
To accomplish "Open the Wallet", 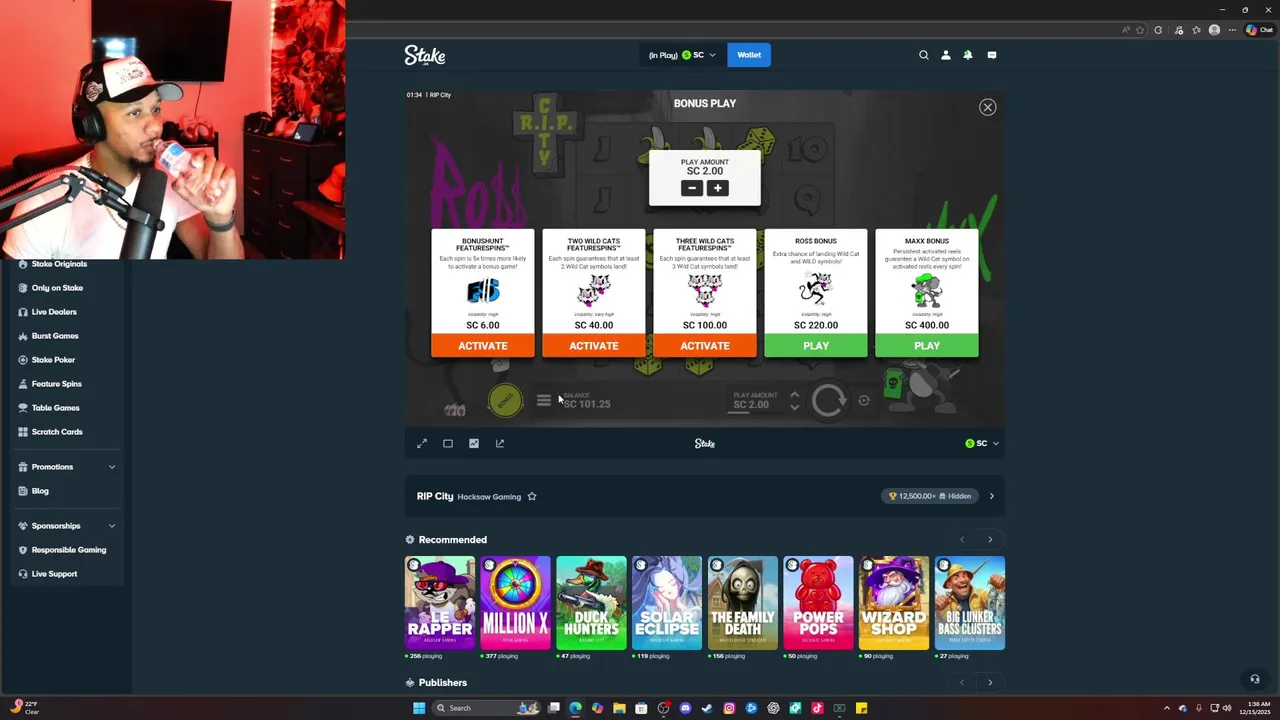I will tap(749, 55).
